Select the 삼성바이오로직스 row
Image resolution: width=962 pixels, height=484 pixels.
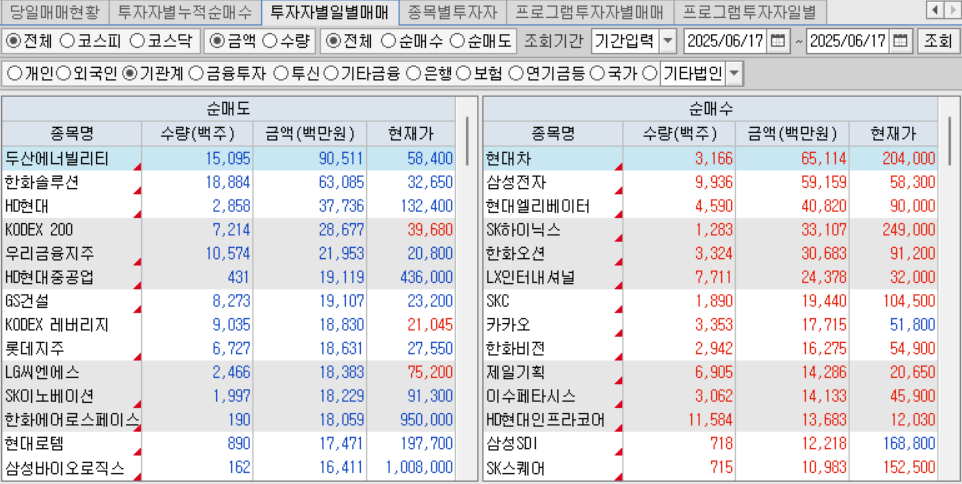point(228,469)
